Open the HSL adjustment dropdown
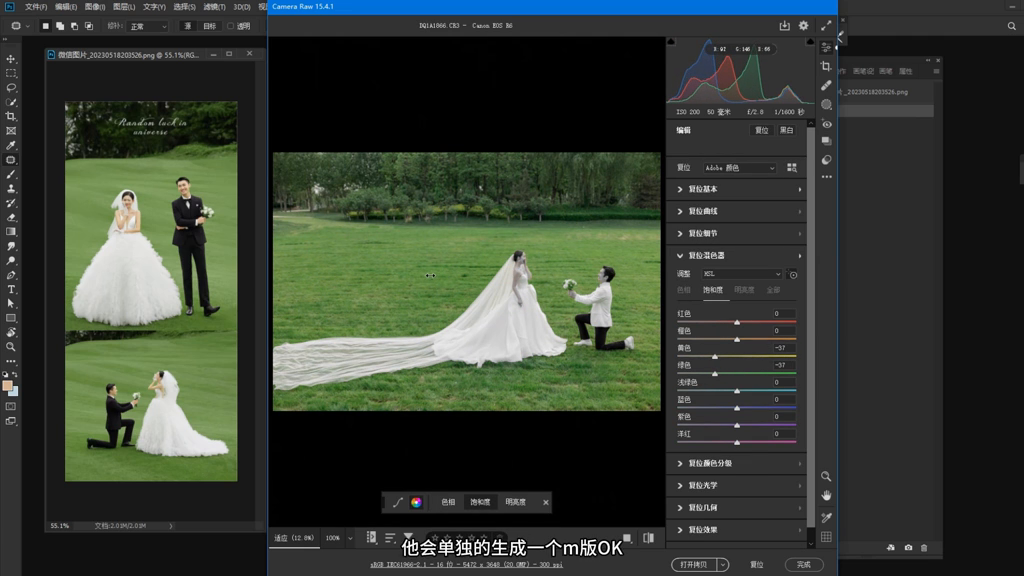Viewport: 1024px width, 576px height. pyautogui.click(x=742, y=274)
